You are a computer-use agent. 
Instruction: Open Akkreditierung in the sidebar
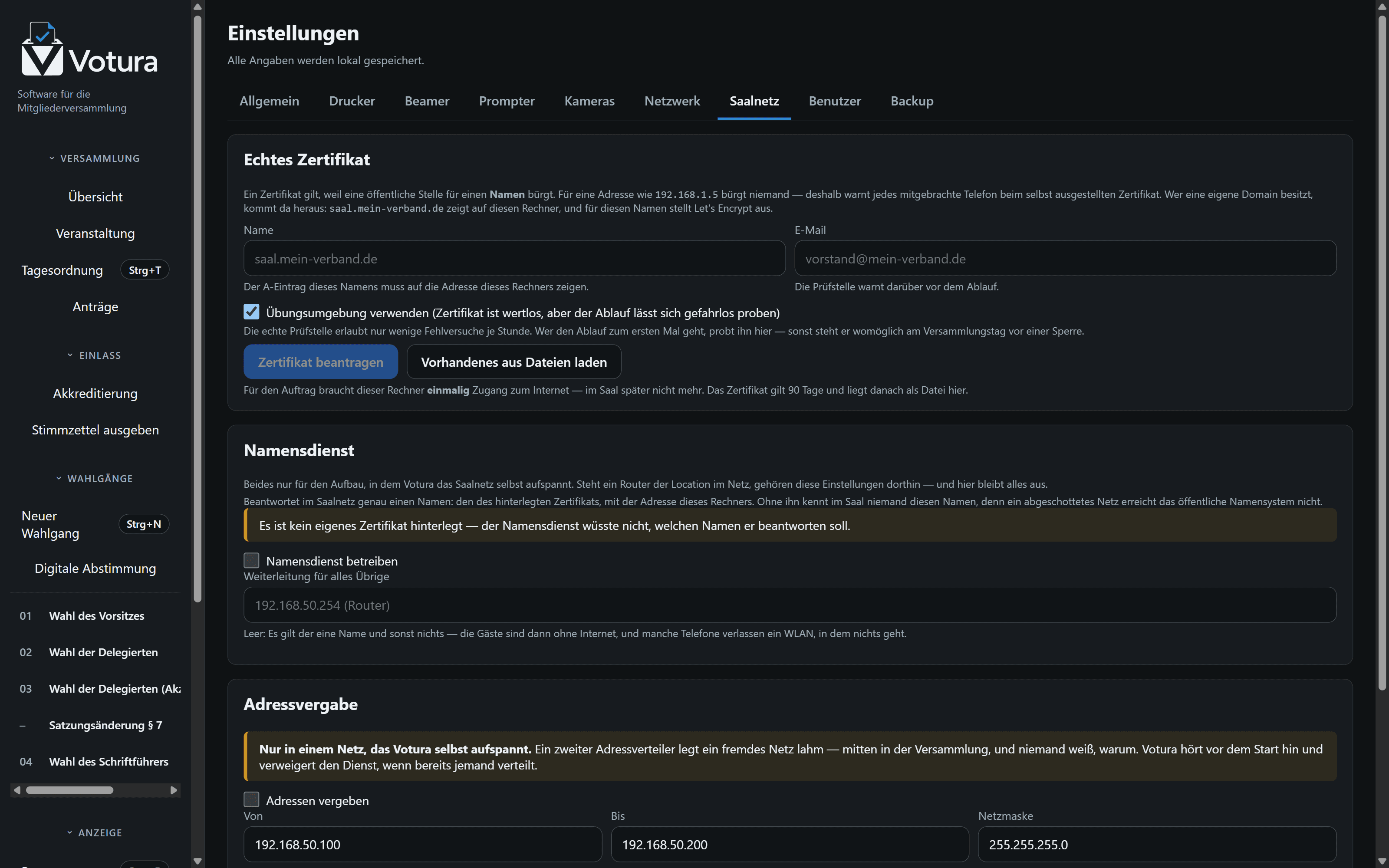95,393
